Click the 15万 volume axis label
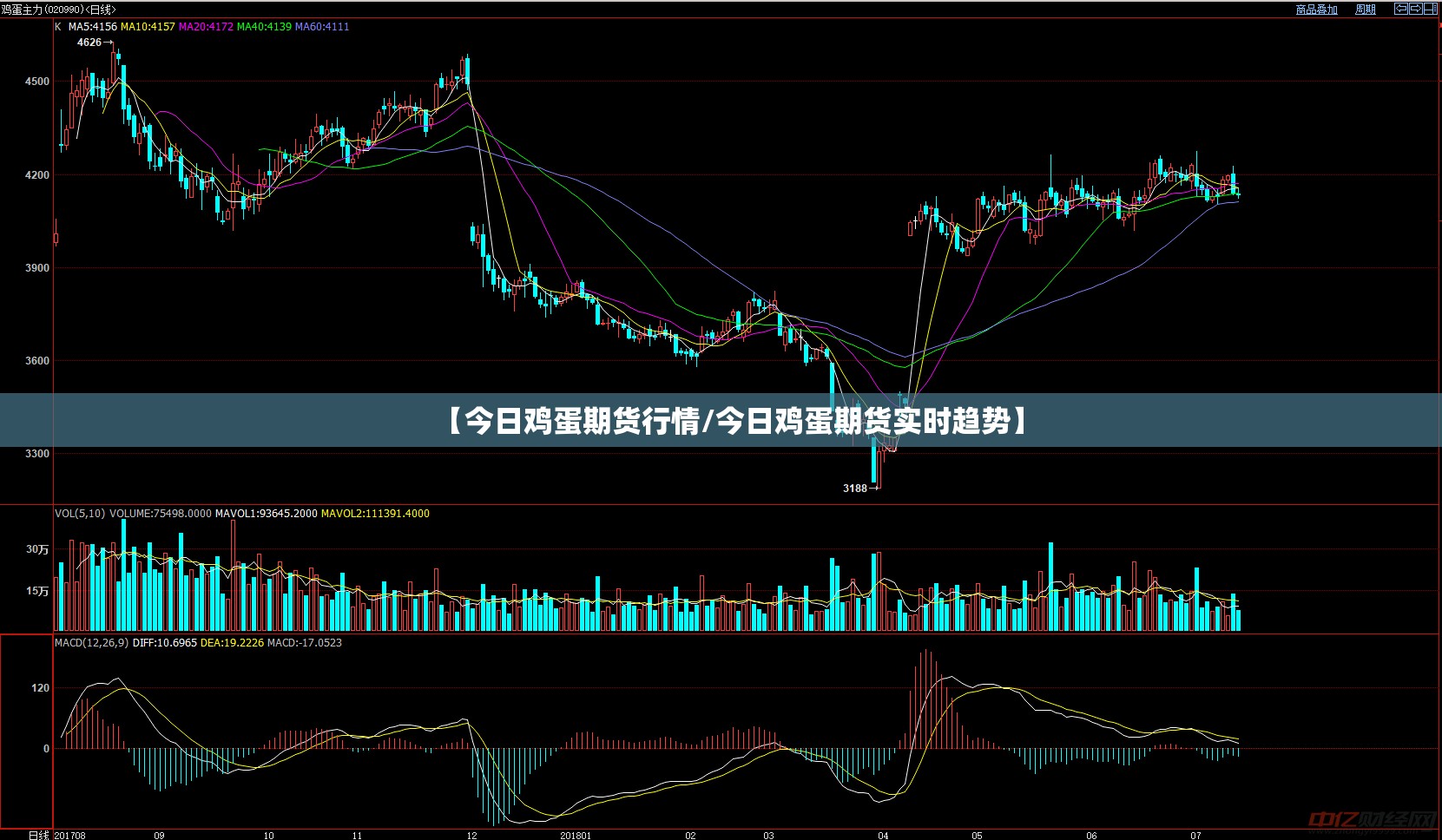The width and height of the screenshot is (1442, 840). click(x=37, y=591)
